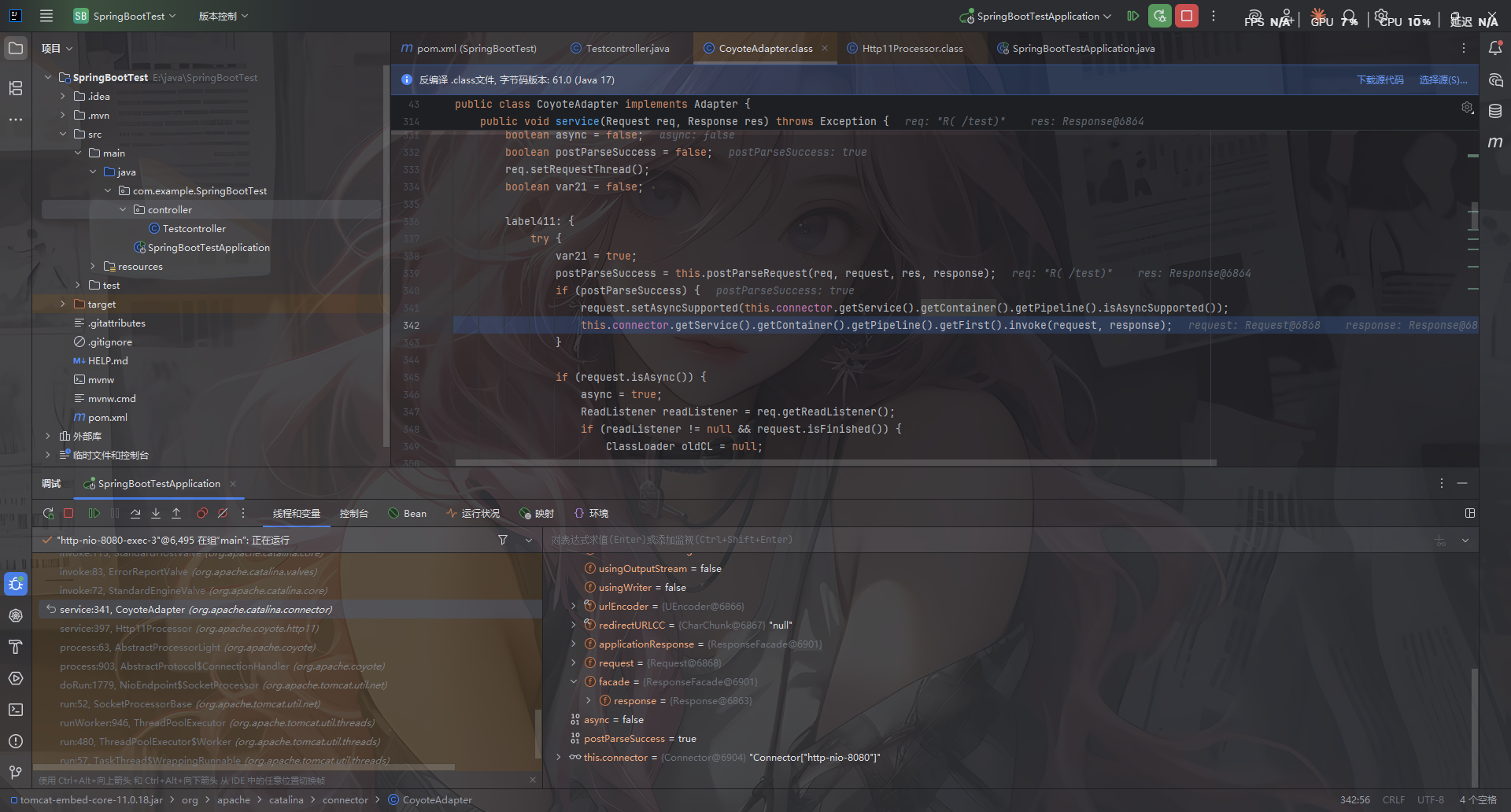Image resolution: width=1511 pixels, height=812 pixels.
Task: Open the run configuration dropdown
Action: (1037, 16)
